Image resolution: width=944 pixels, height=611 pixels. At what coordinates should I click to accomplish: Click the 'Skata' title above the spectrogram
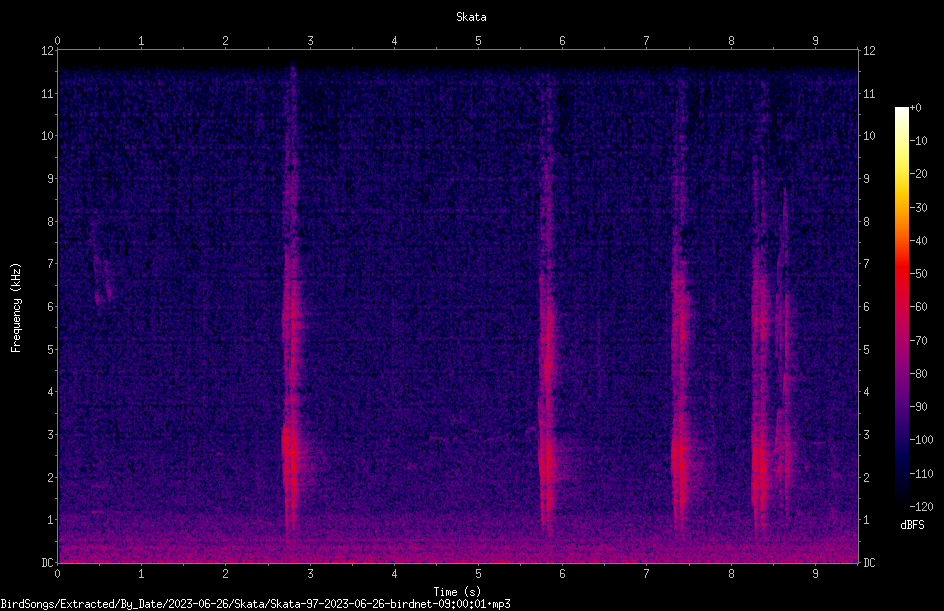tap(471, 17)
